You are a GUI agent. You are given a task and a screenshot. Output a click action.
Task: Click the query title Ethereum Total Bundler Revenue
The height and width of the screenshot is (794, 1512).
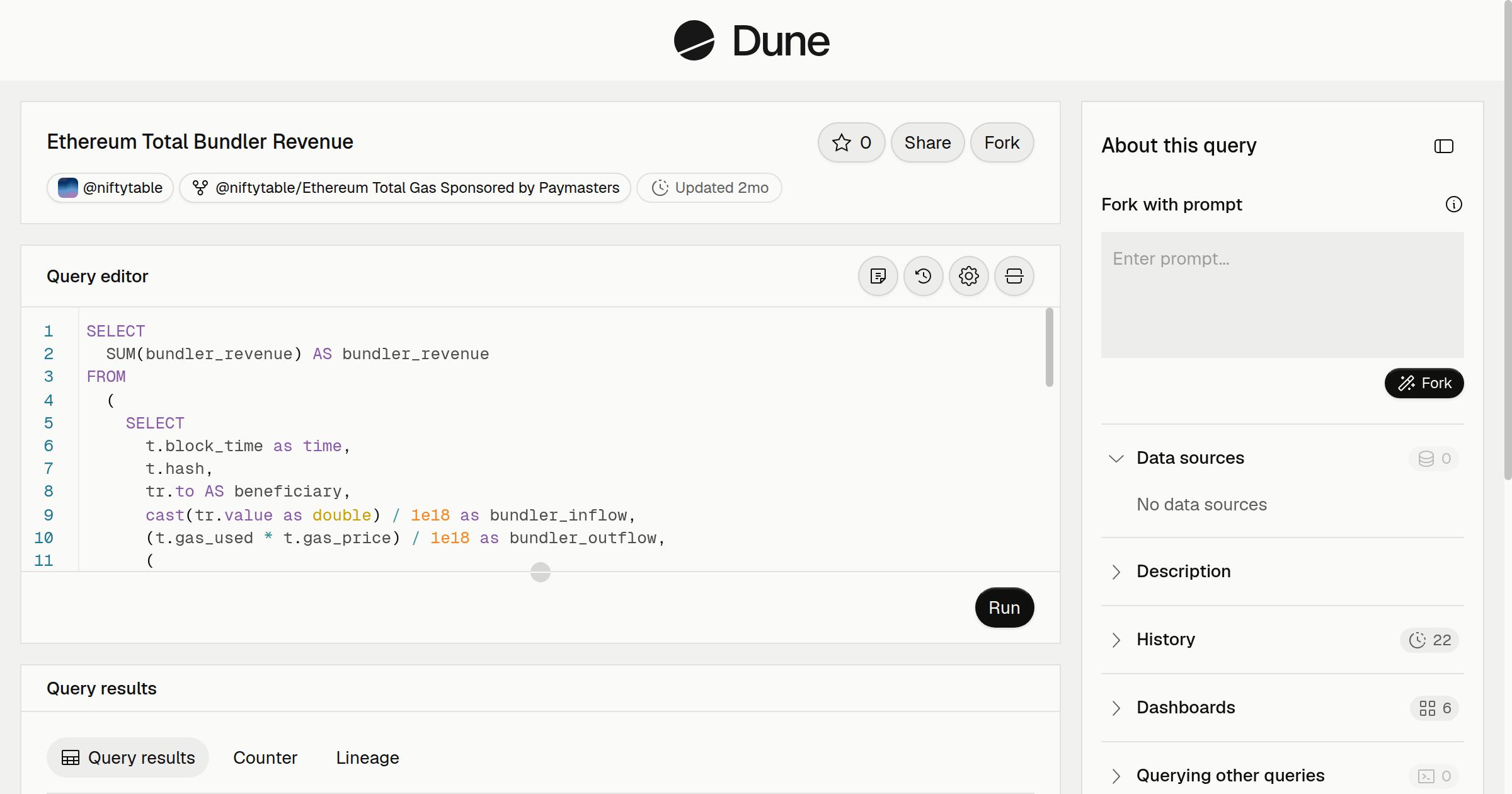coord(200,142)
